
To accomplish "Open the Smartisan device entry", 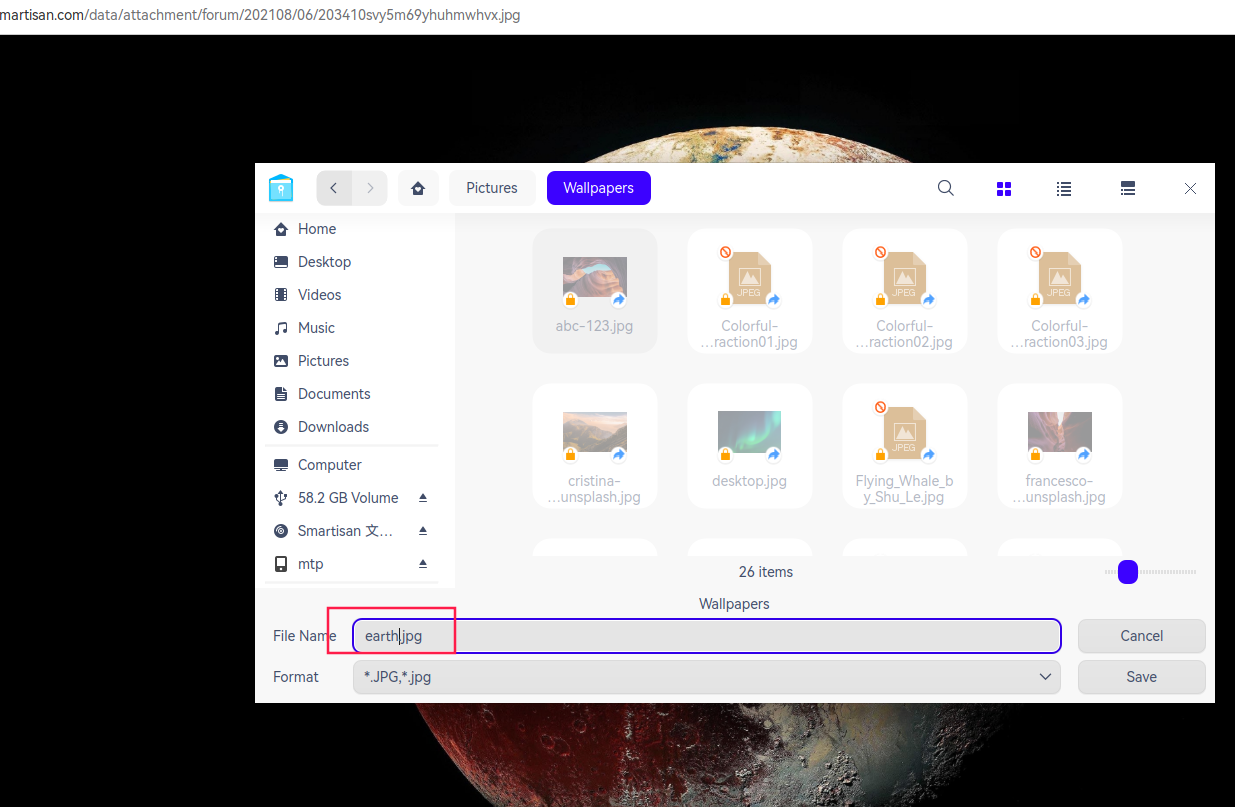I will (x=346, y=531).
